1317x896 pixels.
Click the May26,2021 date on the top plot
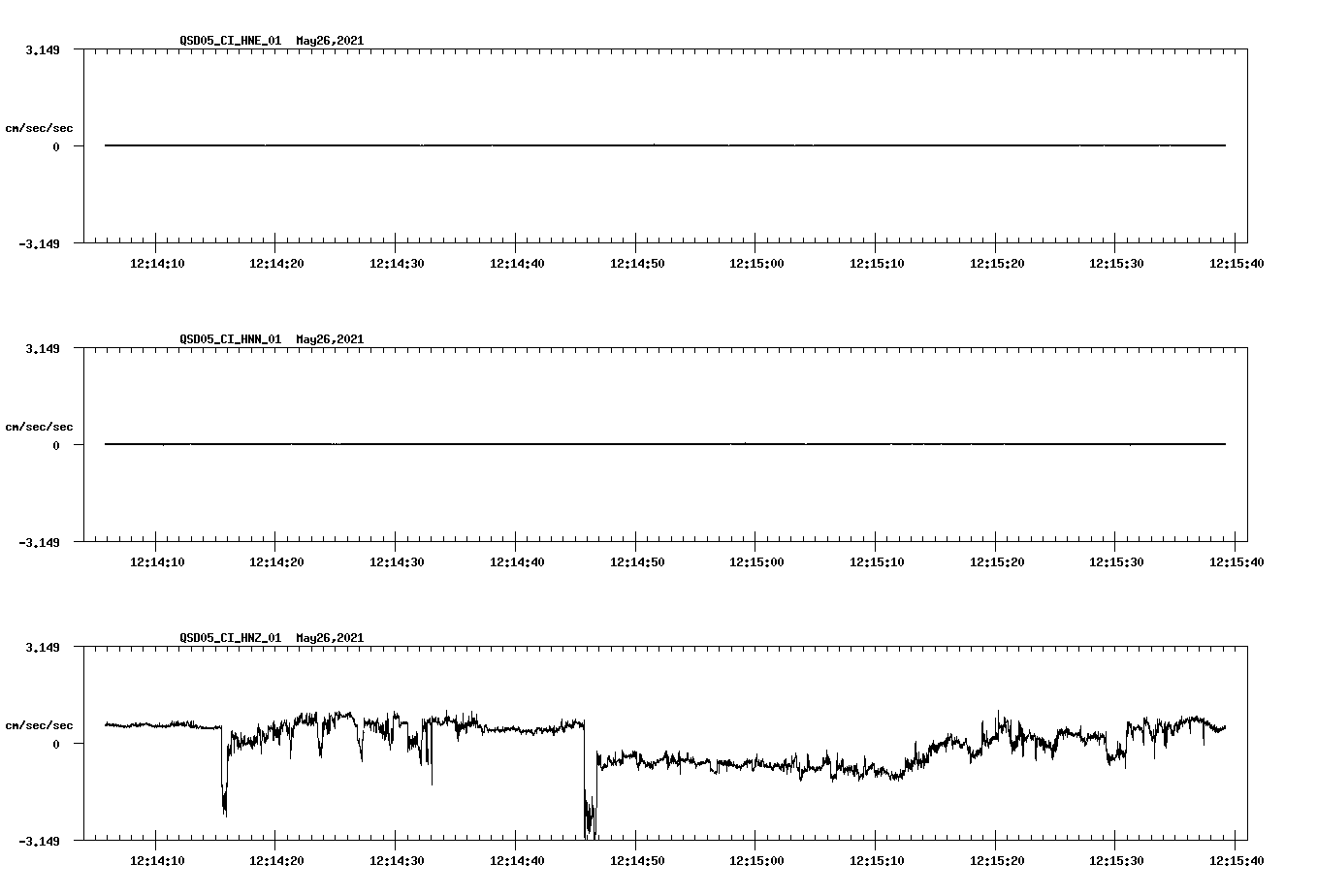pyautogui.click(x=330, y=42)
